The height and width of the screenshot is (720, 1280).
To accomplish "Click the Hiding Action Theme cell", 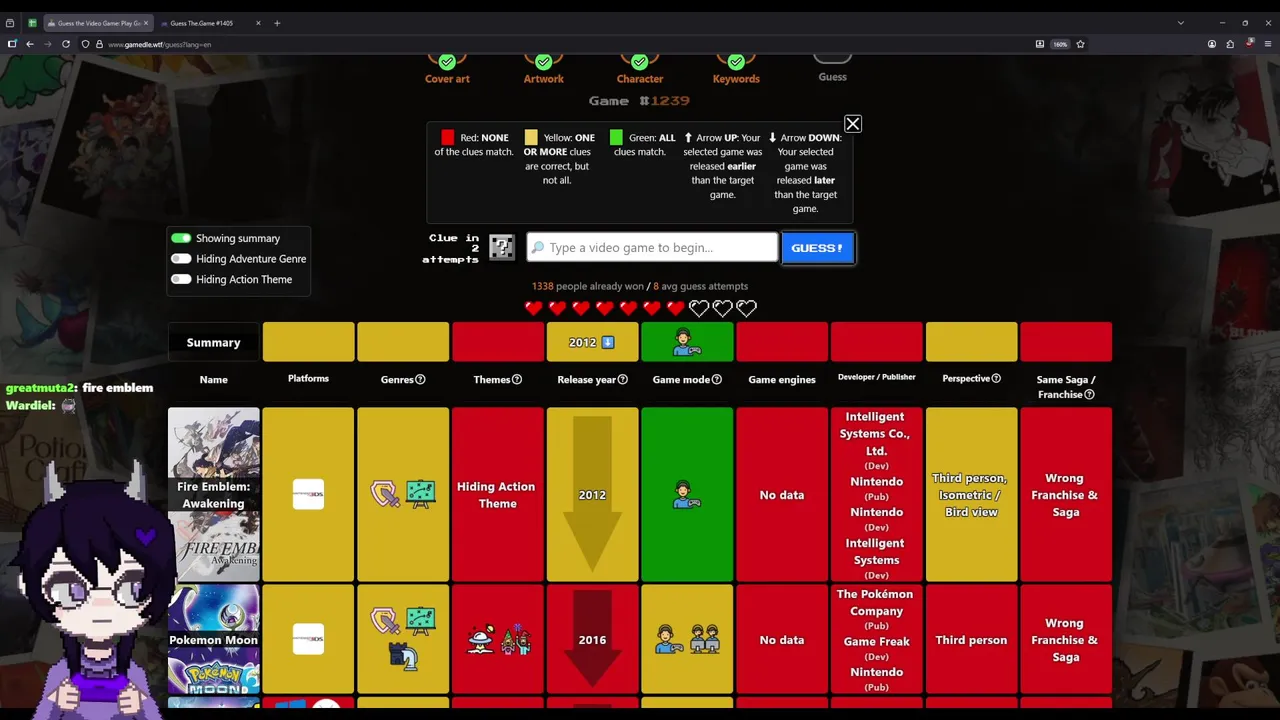I will point(497,494).
